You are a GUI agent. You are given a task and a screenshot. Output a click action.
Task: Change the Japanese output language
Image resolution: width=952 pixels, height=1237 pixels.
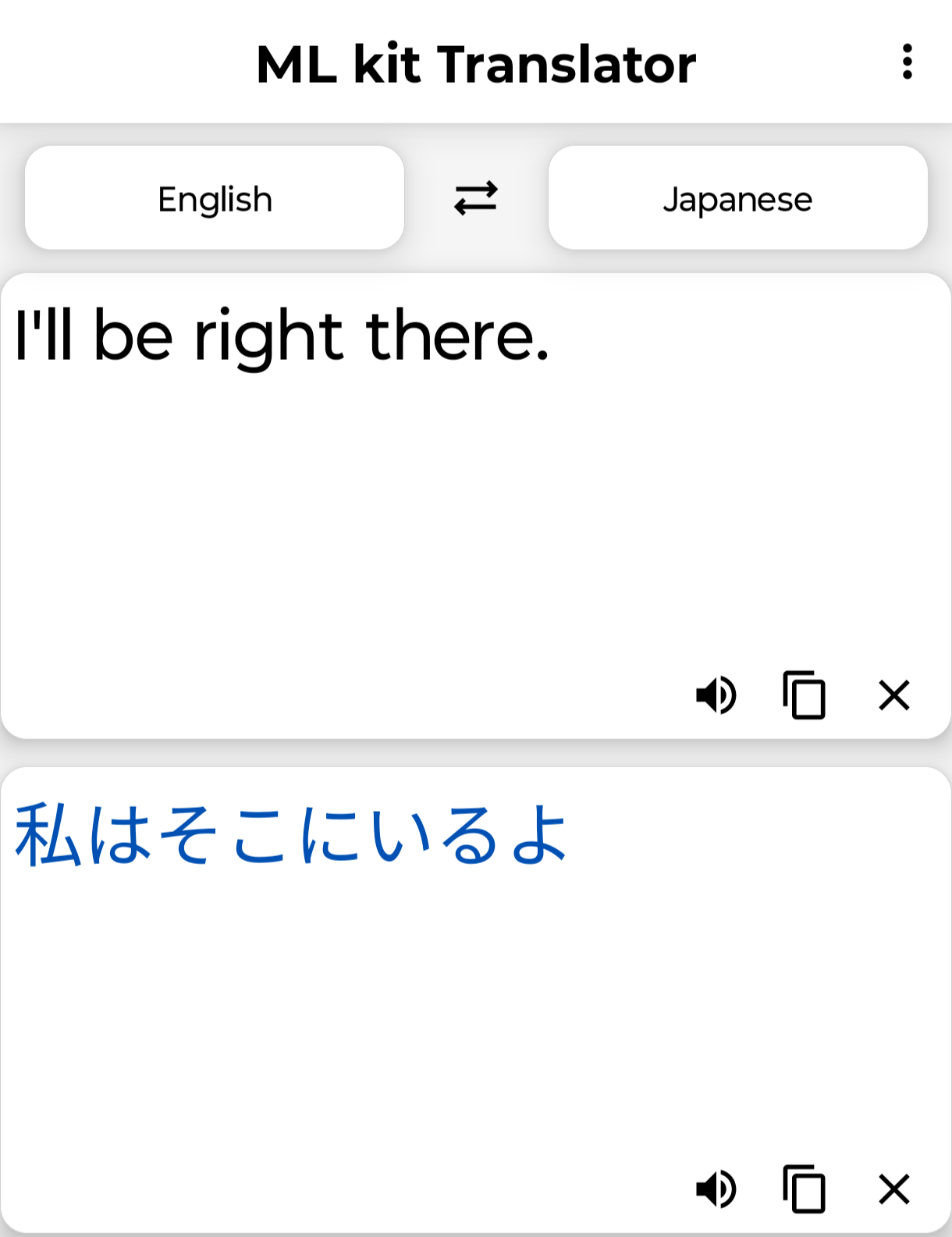(737, 198)
